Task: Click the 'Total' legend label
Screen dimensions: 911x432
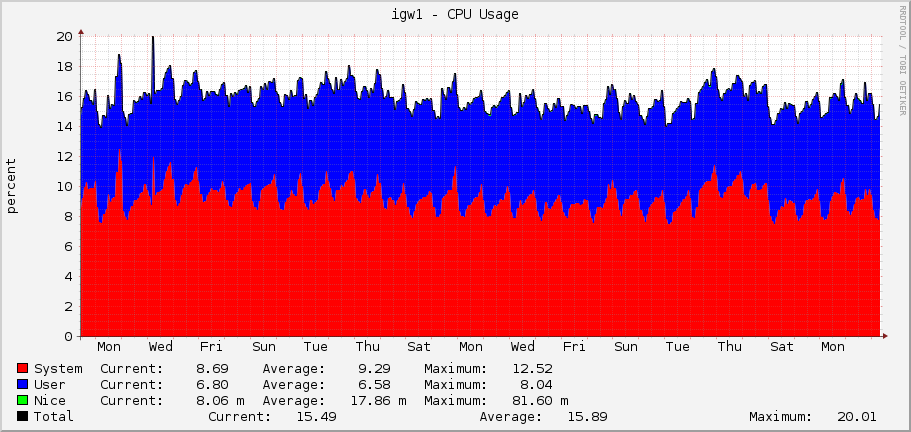Action: tap(53, 416)
